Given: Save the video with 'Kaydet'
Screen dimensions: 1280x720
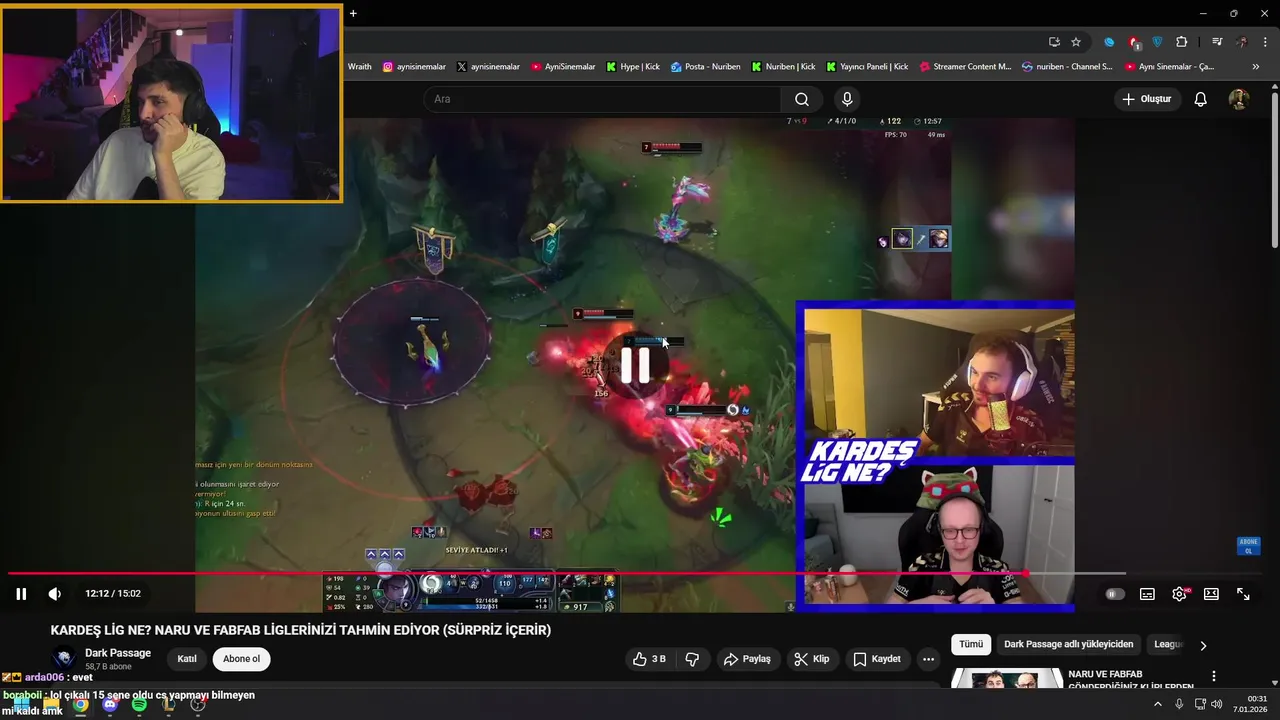Looking at the screenshot, I should tap(877, 659).
